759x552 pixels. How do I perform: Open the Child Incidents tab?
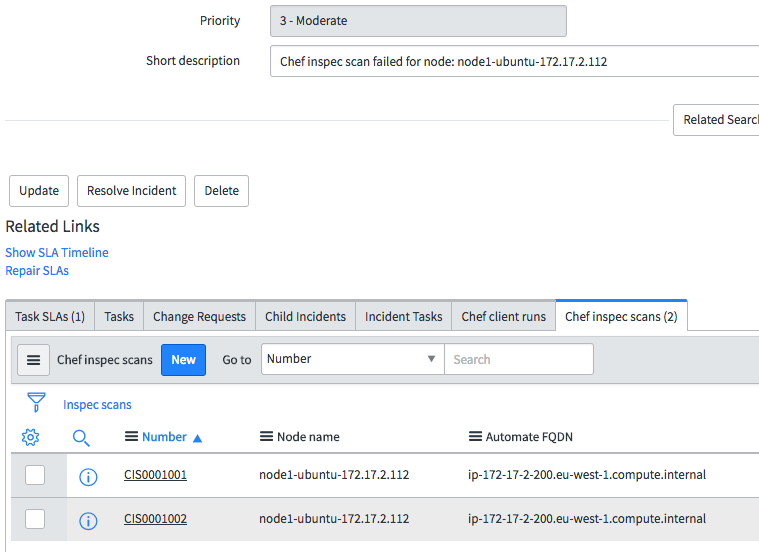[x=305, y=316]
